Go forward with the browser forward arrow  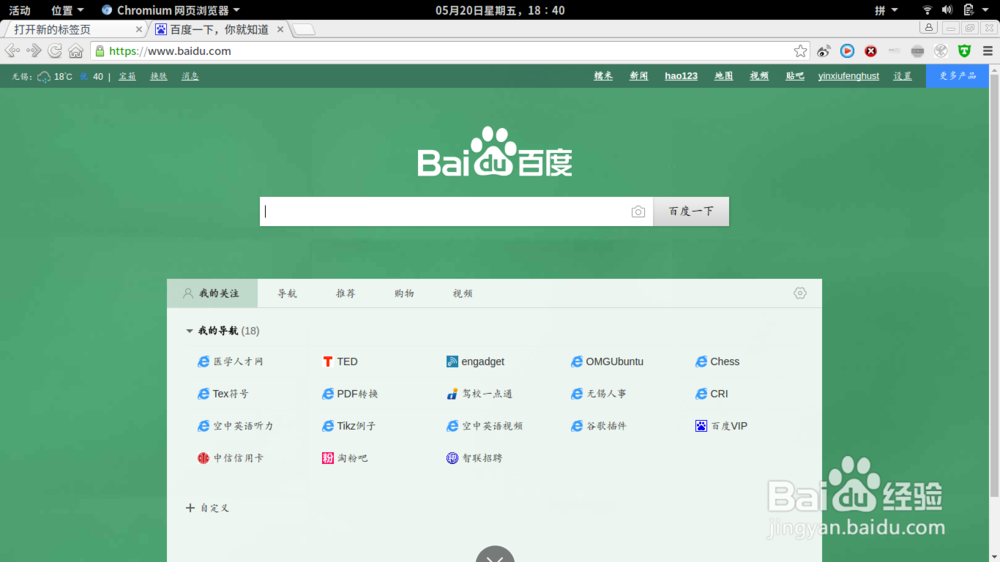coord(33,50)
